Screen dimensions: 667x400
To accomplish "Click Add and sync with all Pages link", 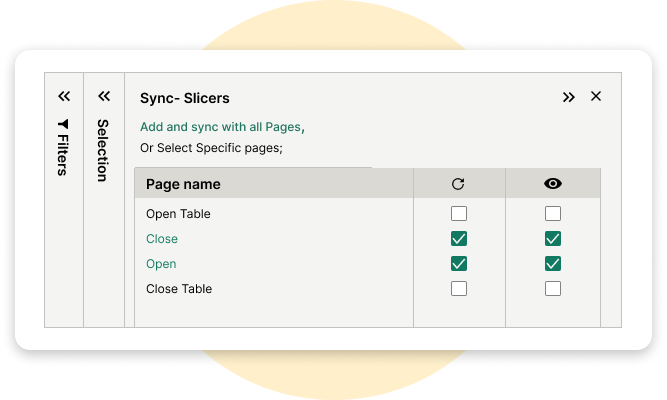I will (222, 127).
